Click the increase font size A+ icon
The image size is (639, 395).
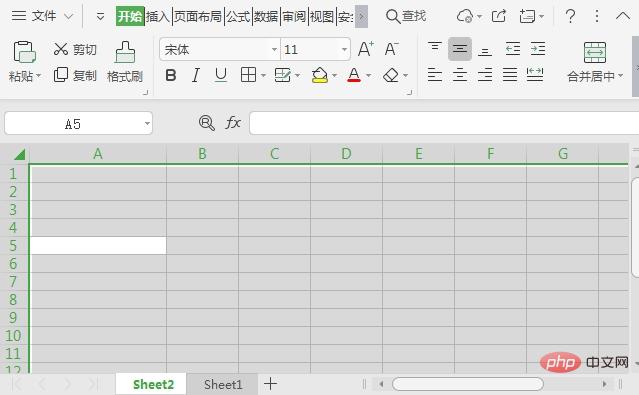pos(366,49)
